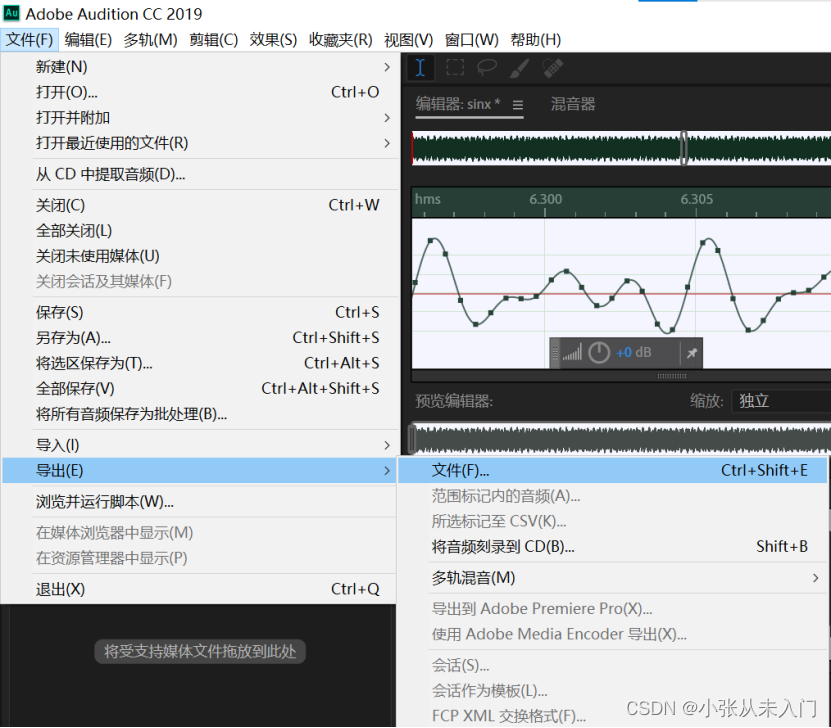Open the editor panel menu icon

coord(518,105)
